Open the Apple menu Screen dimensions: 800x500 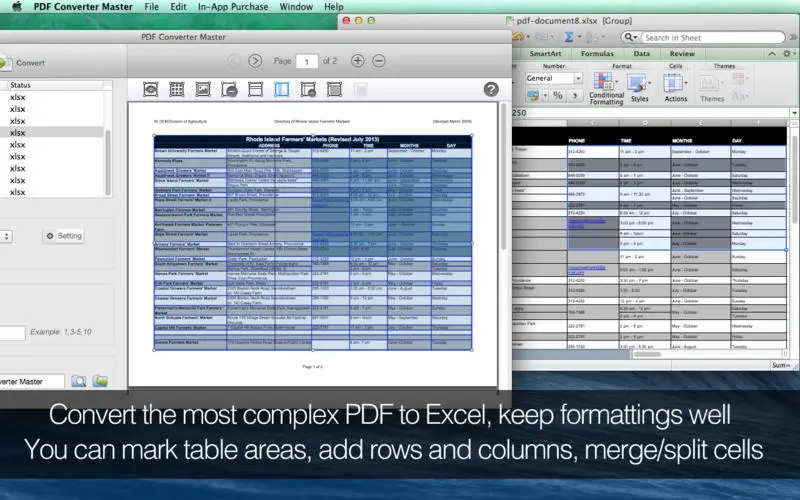(x=17, y=7)
